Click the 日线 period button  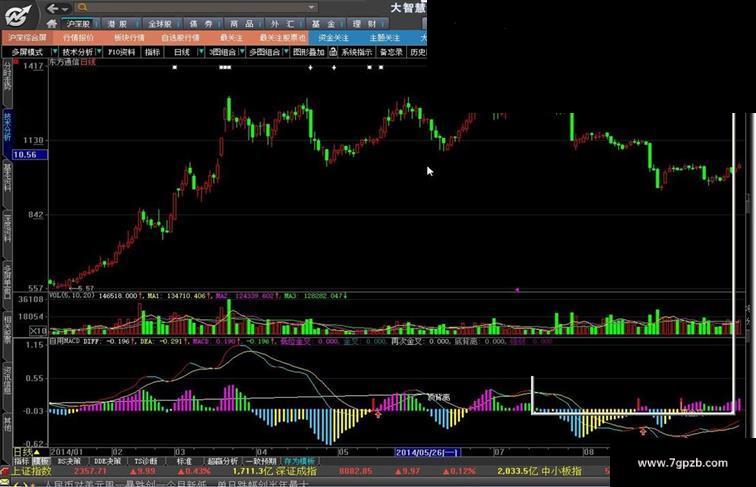tap(182, 52)
